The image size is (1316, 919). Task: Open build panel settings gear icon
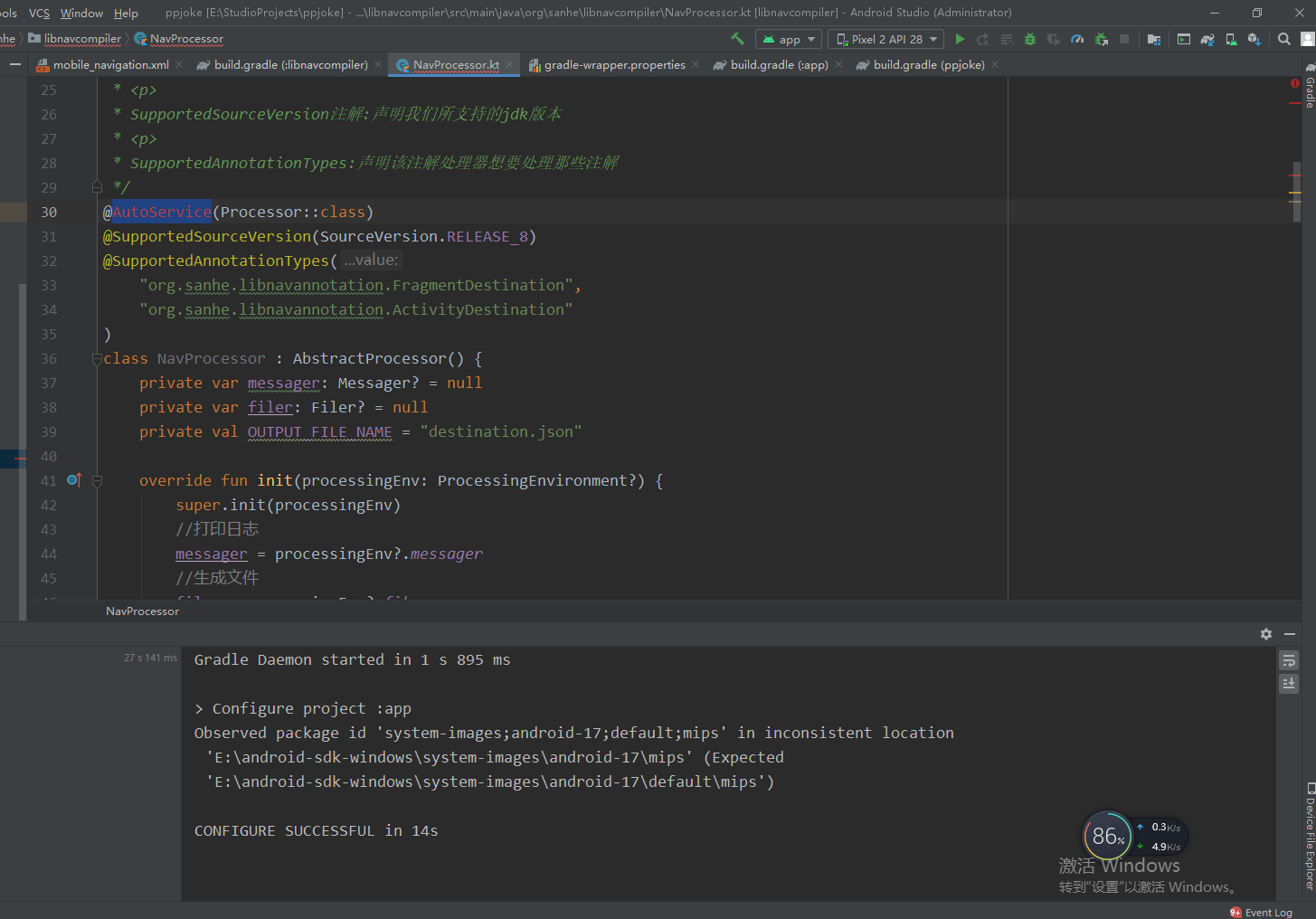pos(1266,634)
